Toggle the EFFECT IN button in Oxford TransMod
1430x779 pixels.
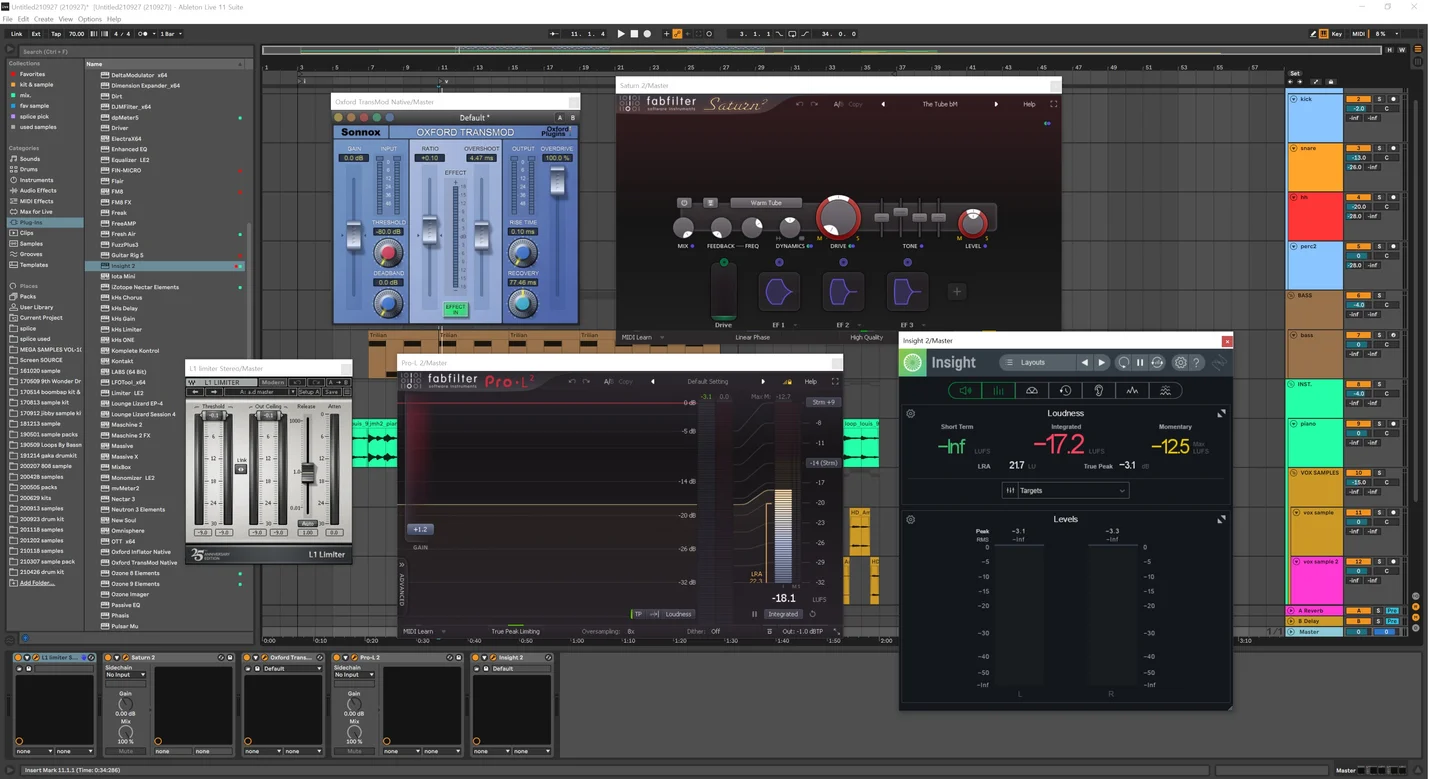455,310
